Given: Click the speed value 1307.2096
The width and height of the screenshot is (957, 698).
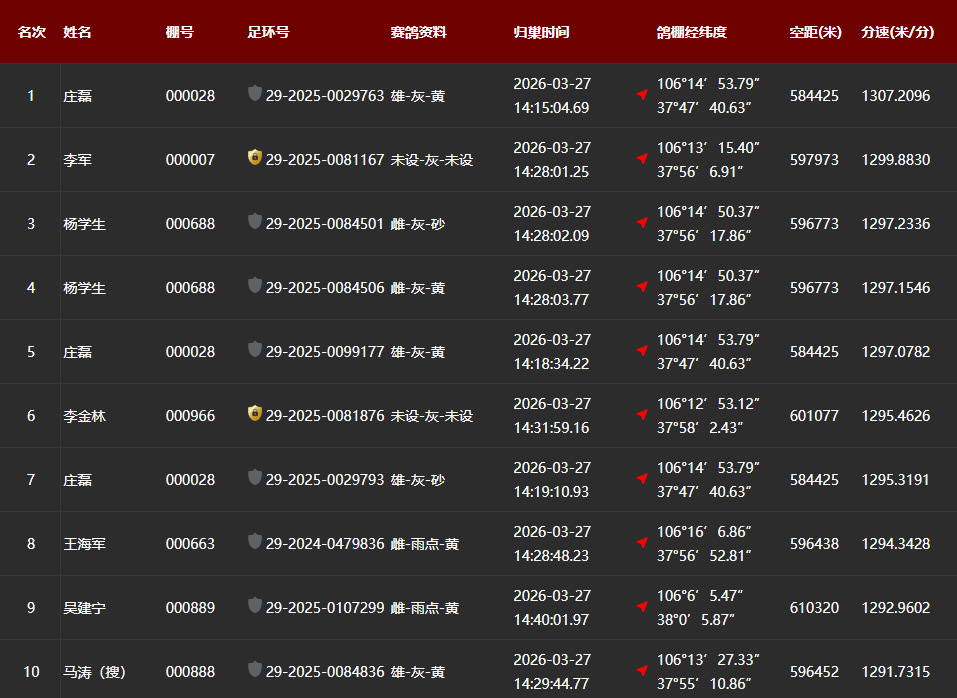Looking at the screenshot, I should [895, 96].
